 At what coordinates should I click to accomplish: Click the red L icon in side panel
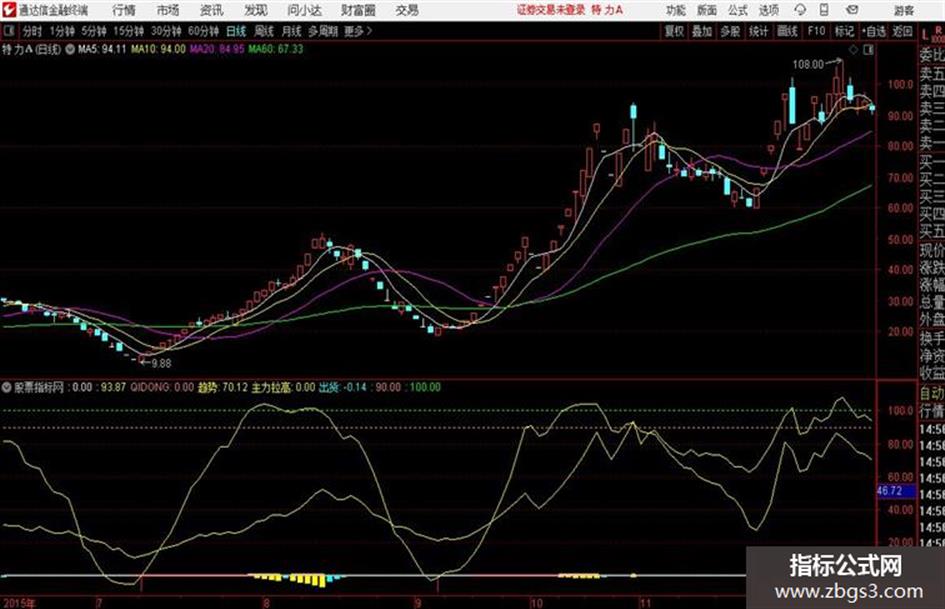(925, 35)
